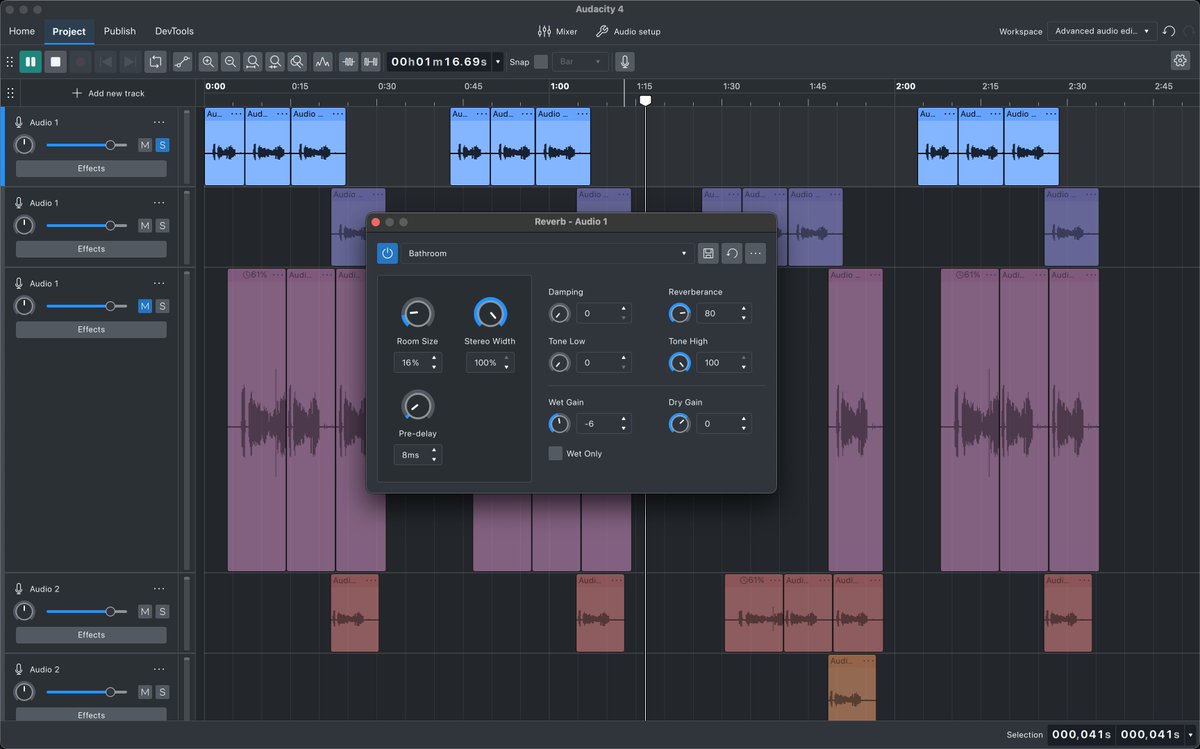Go to the Home tab
The width and height of the screenshot is (1200, 749).
22,31
